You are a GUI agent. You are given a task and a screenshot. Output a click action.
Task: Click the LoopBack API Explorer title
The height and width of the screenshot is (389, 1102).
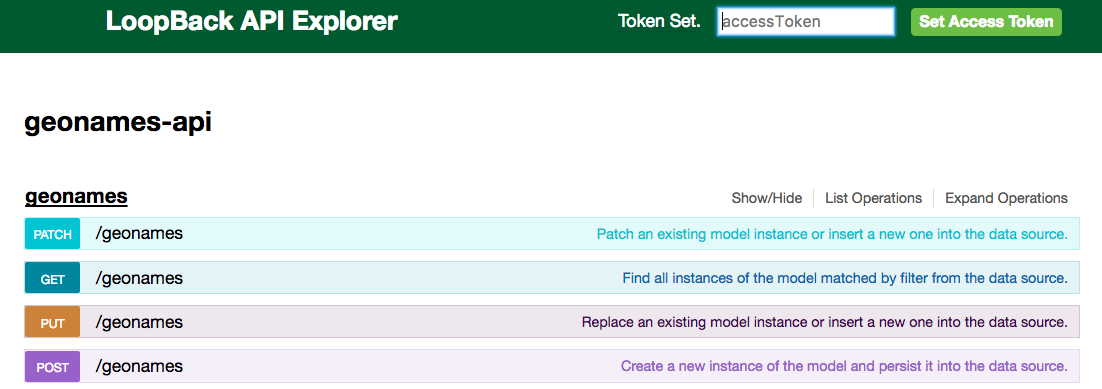coord(252,21)
